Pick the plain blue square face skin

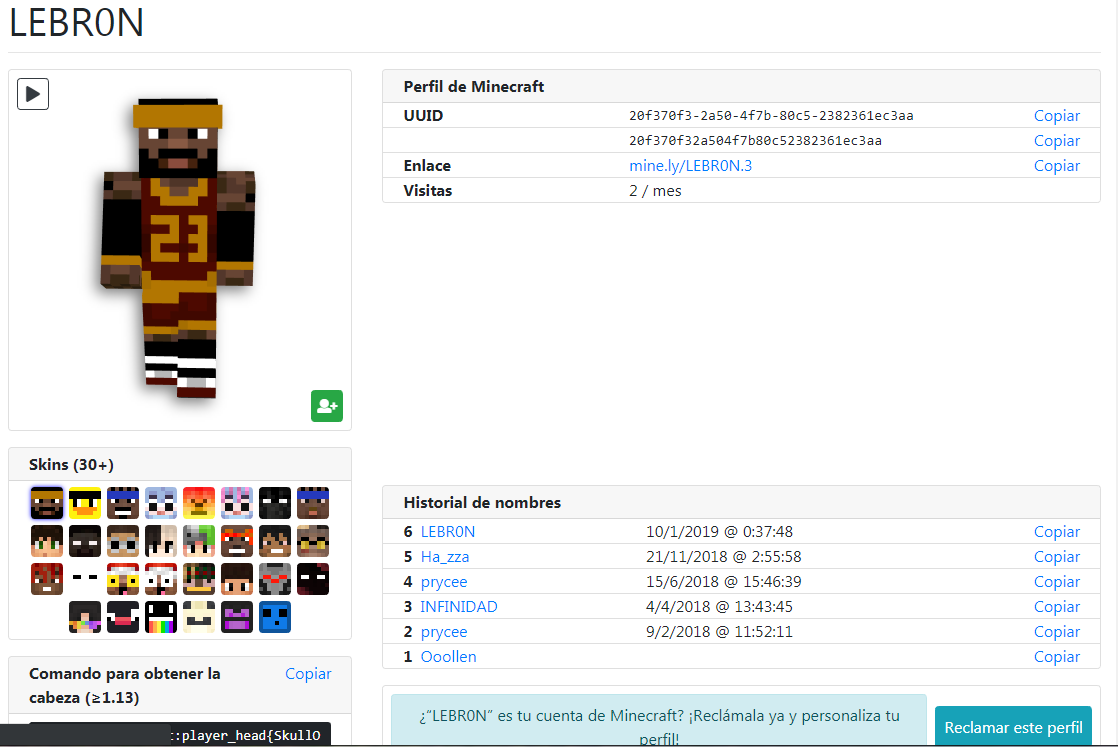[x=275, y=617]
